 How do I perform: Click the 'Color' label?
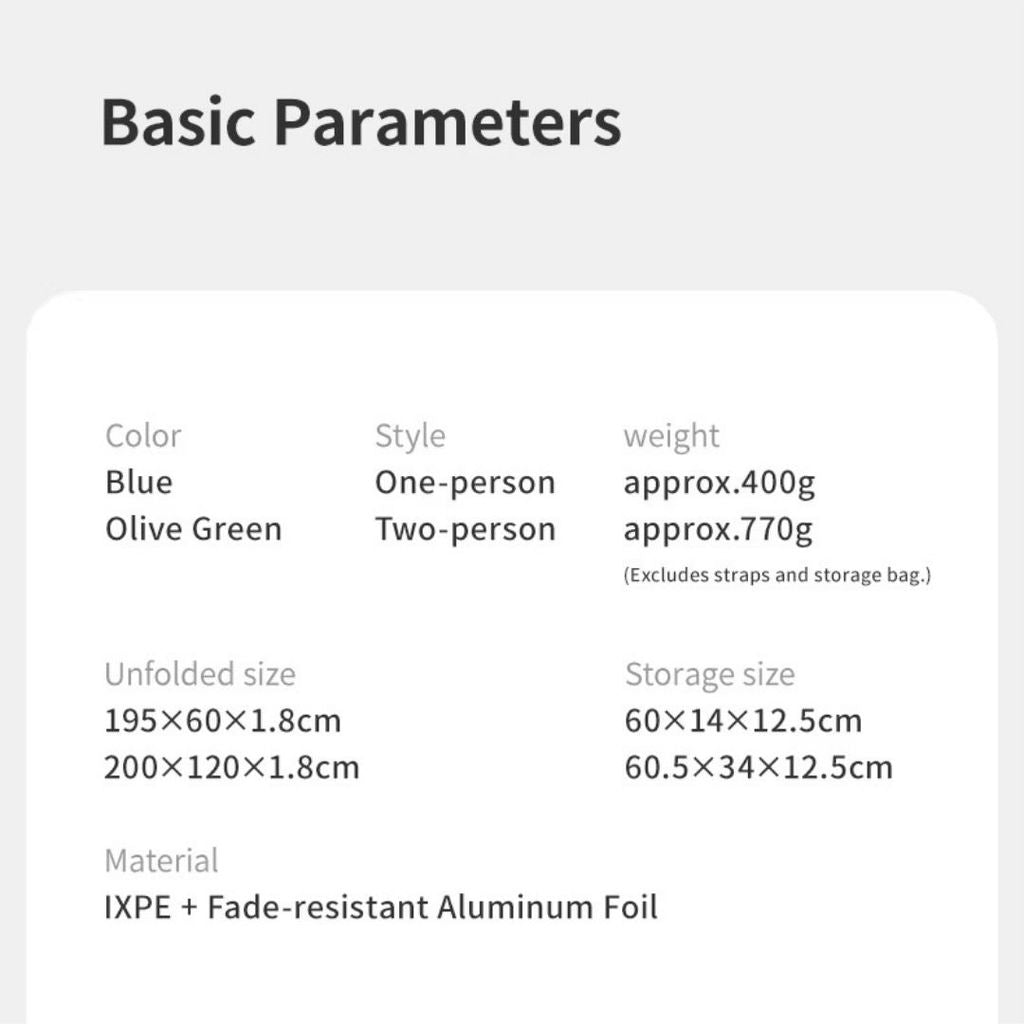coord(143,436)
